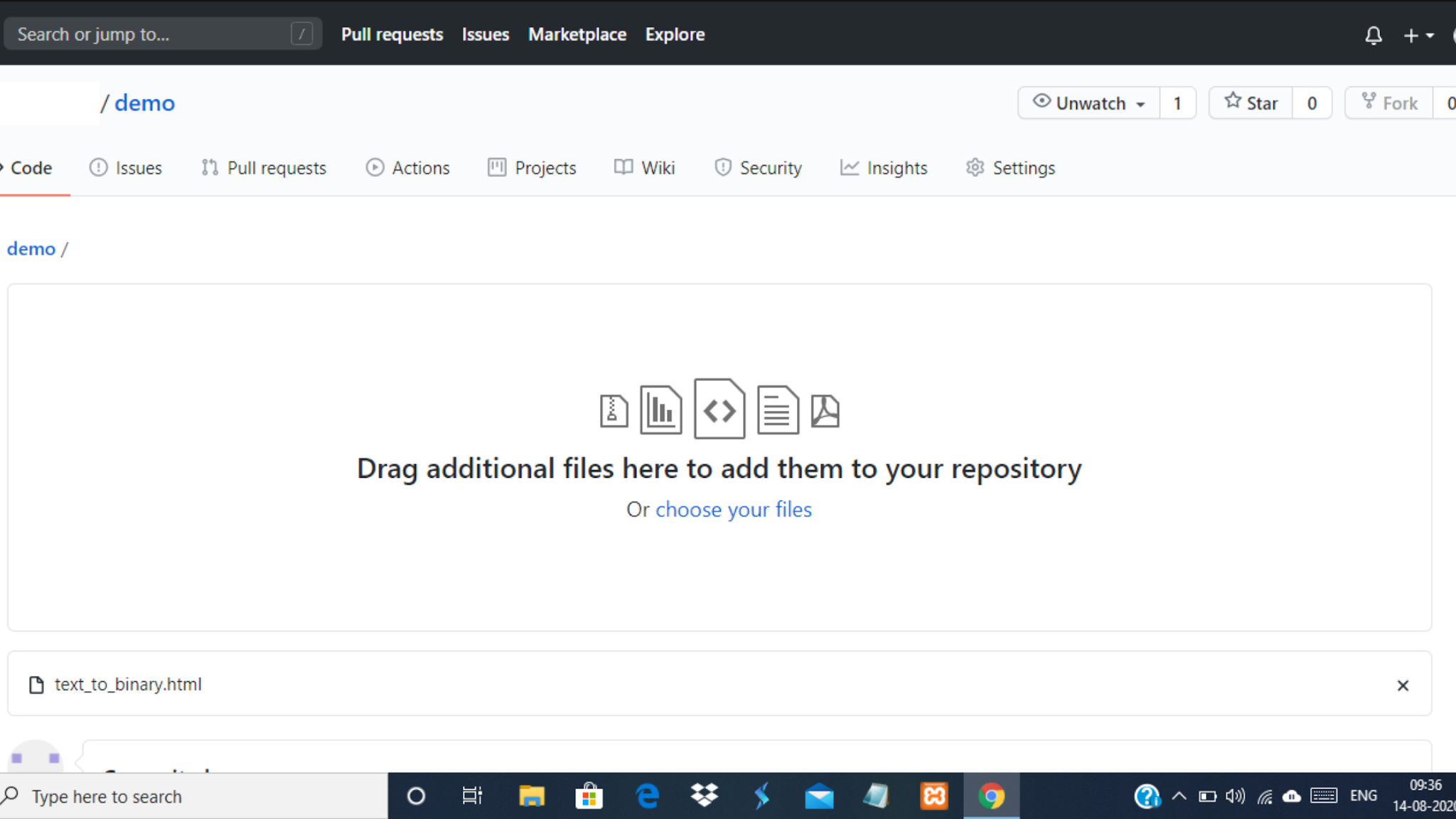1456x819 pixels.
Task: Go to the Marketplace menu
Action: [x=577, y=33]
